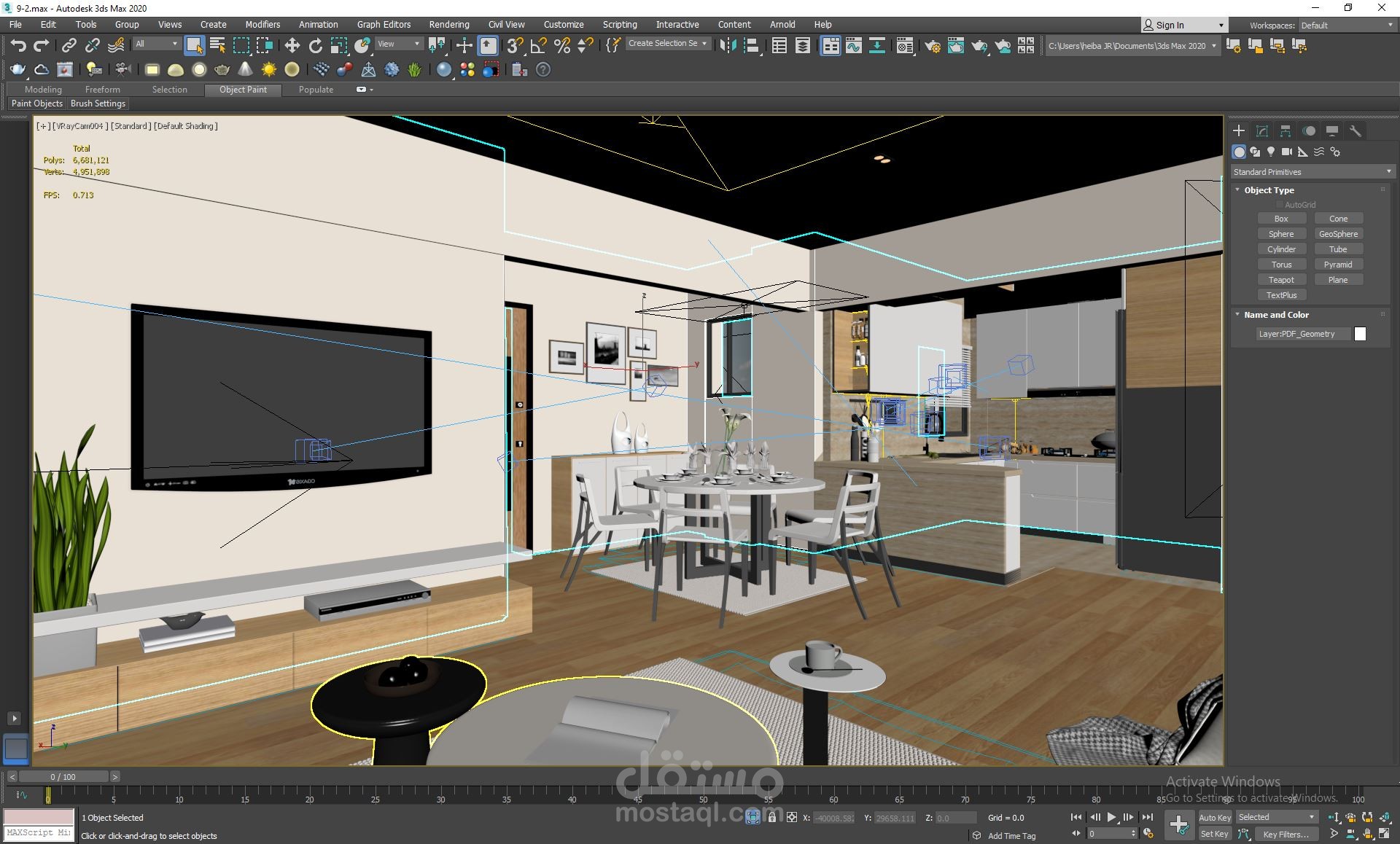Screen dimensions: 1400x844
Task: Select the Move transform tool
Action: [x=292, y=46]
